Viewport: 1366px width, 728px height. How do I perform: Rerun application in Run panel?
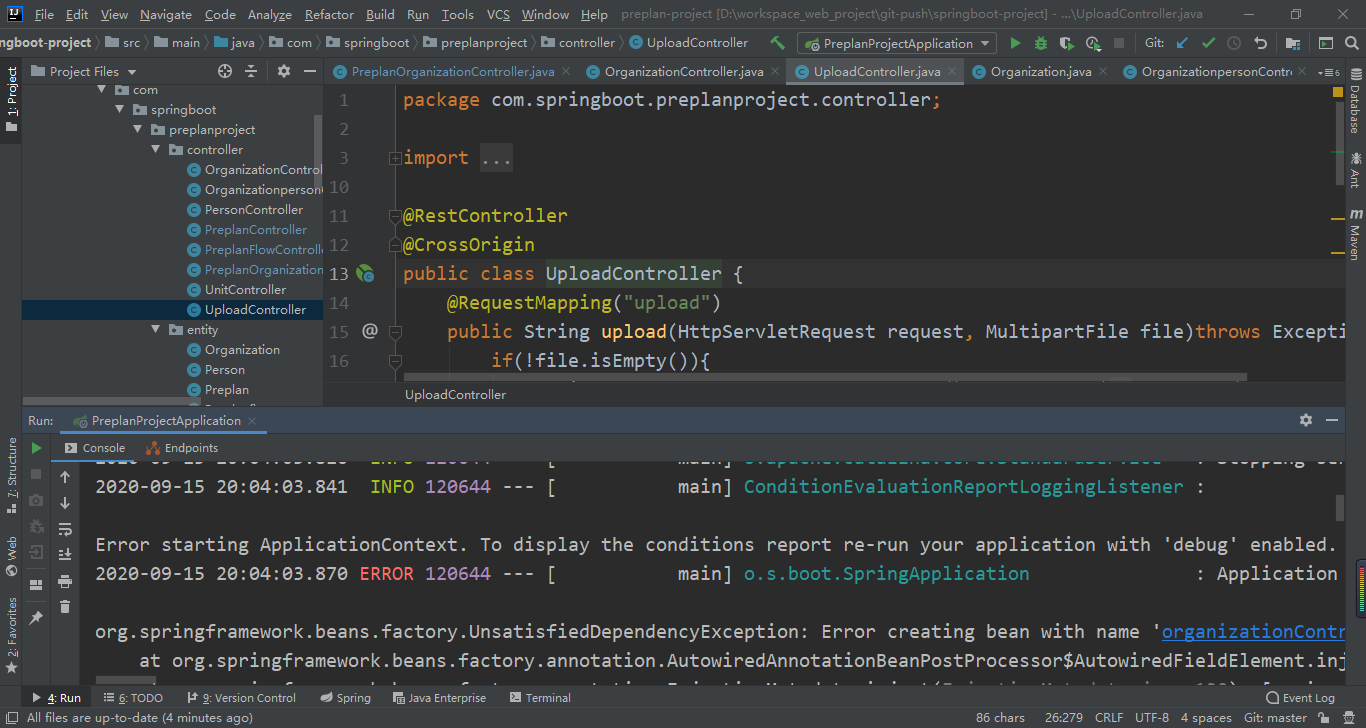[x=37, y=448]
